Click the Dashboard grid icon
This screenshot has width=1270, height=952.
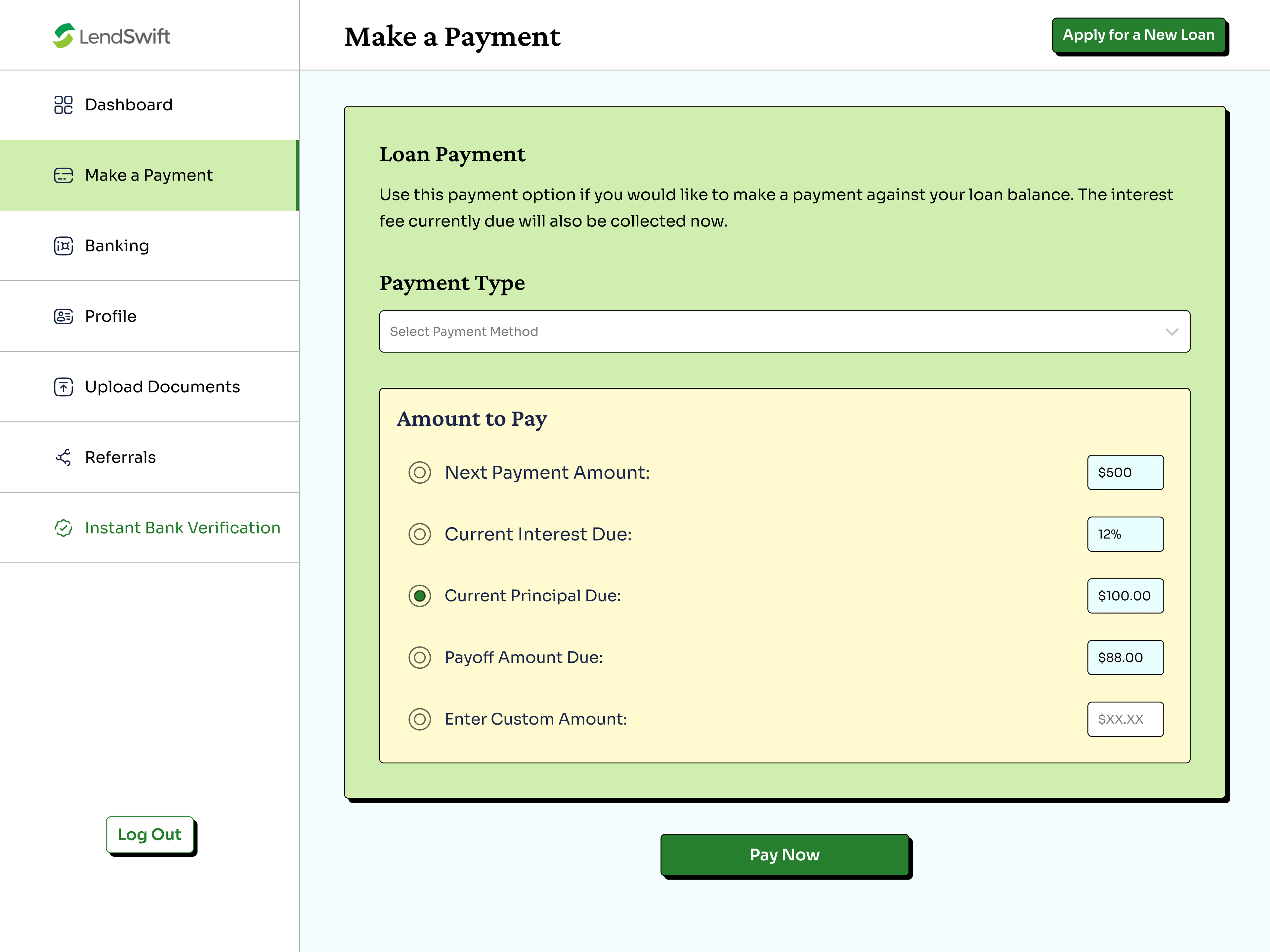[63, 105]
